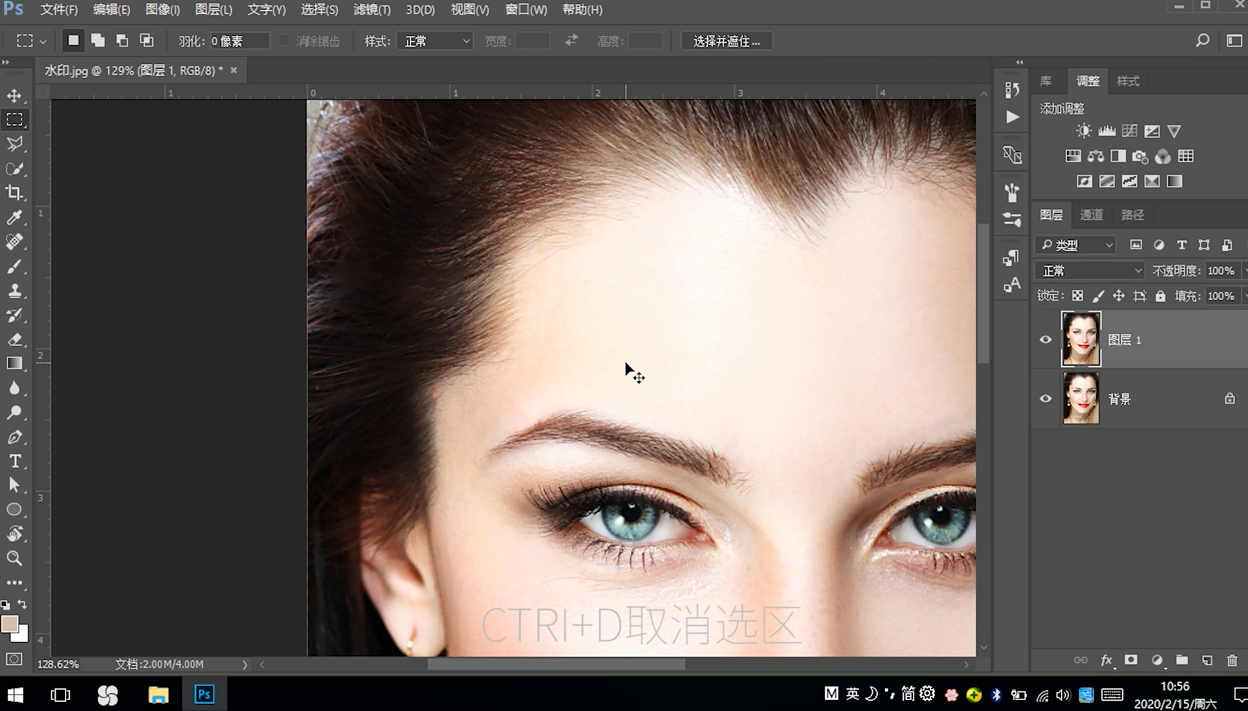Select the Eraser tool
1248x711 pixels.
click(x=14, y=339)
